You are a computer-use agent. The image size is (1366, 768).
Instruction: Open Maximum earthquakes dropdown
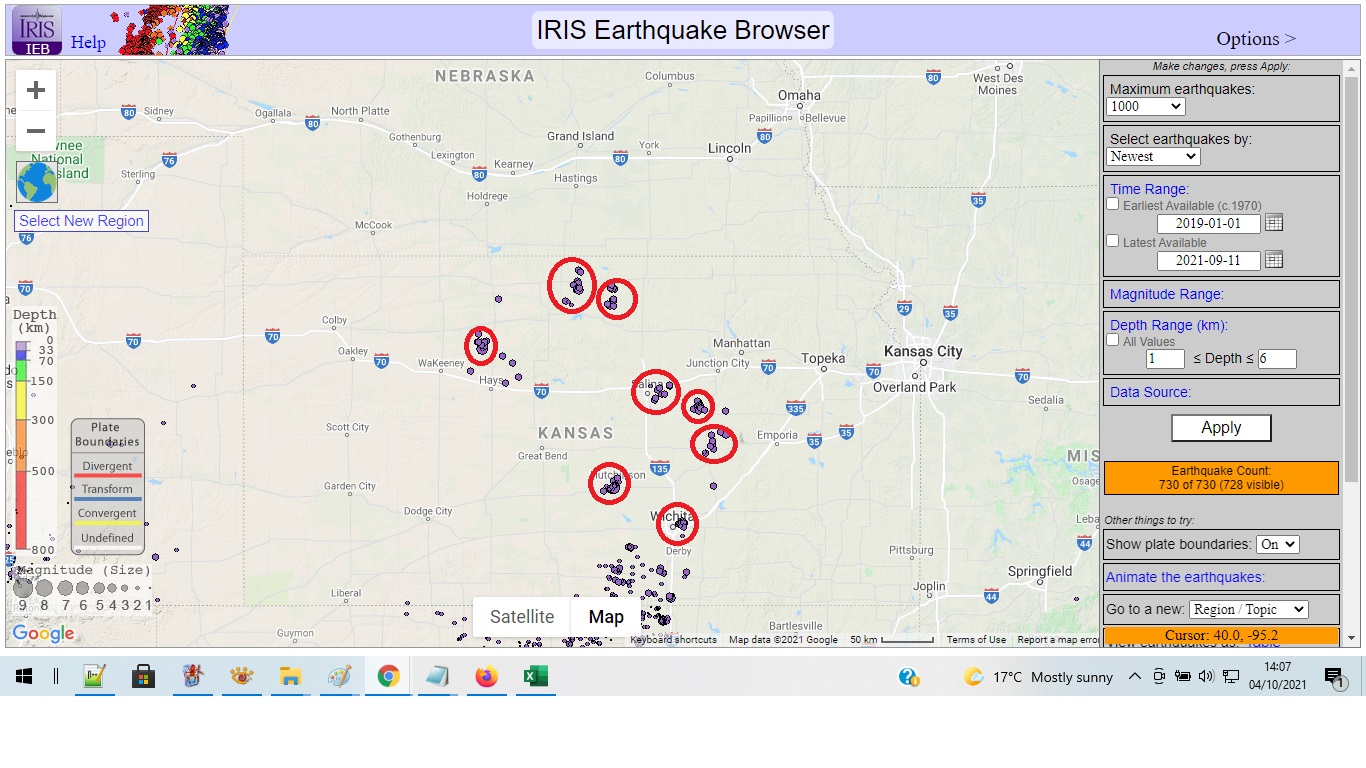1146,106
